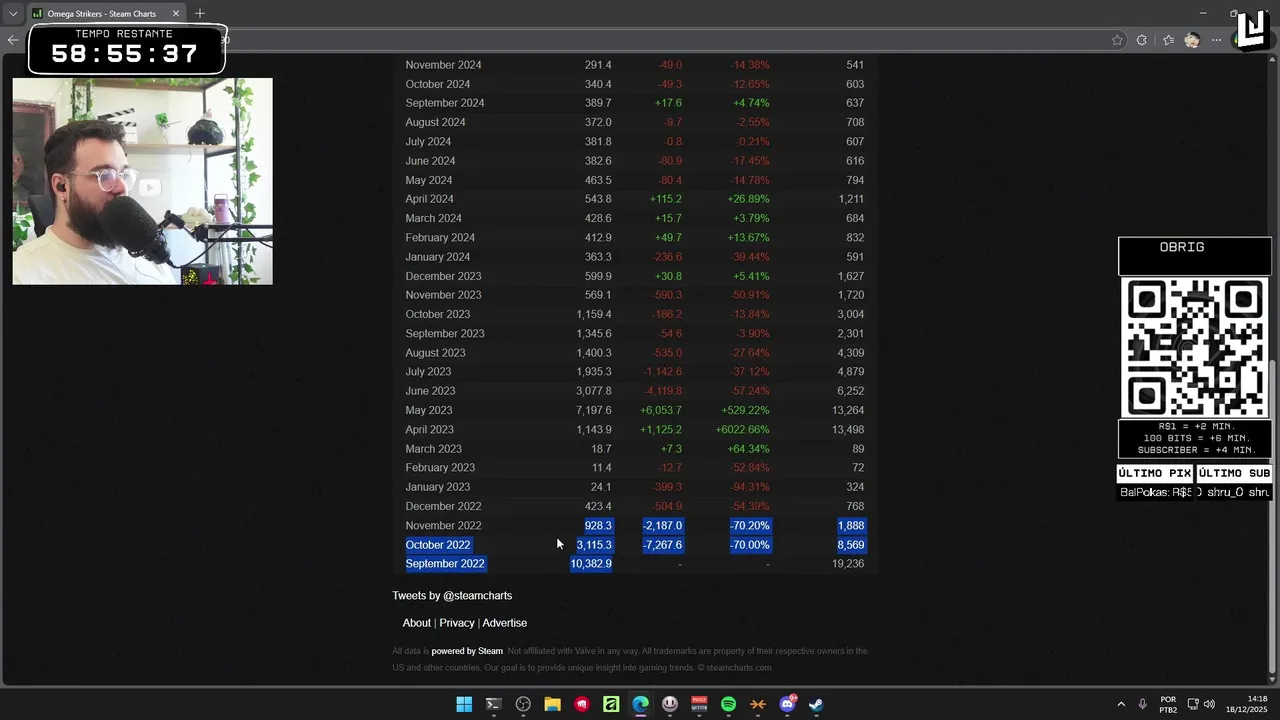Viewport: 1280px width, 720px height.
Task: Click the November 2024 row label
Action: point(443,65)
